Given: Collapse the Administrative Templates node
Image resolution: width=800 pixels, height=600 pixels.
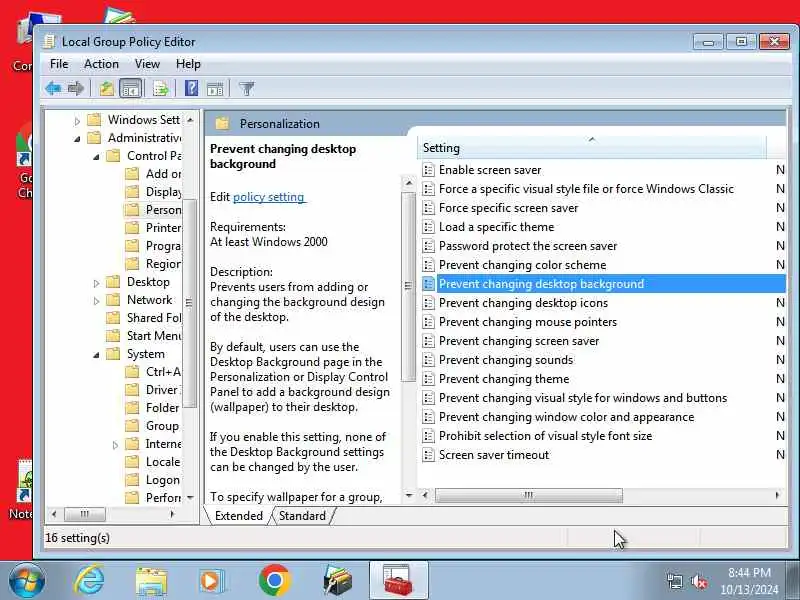Looking at the screenshot, I should point(77,139).
